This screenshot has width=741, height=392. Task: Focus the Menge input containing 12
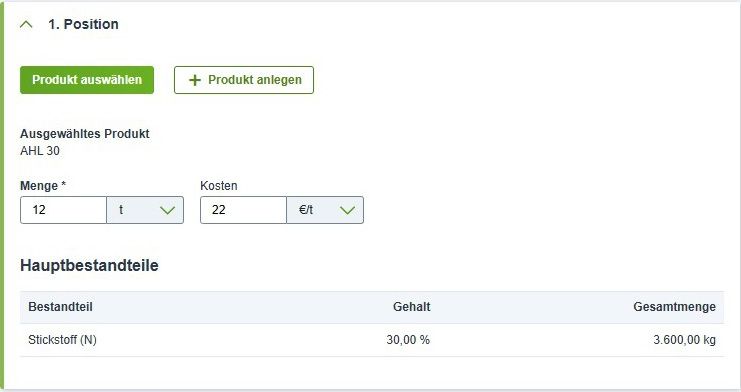[63, 210]
